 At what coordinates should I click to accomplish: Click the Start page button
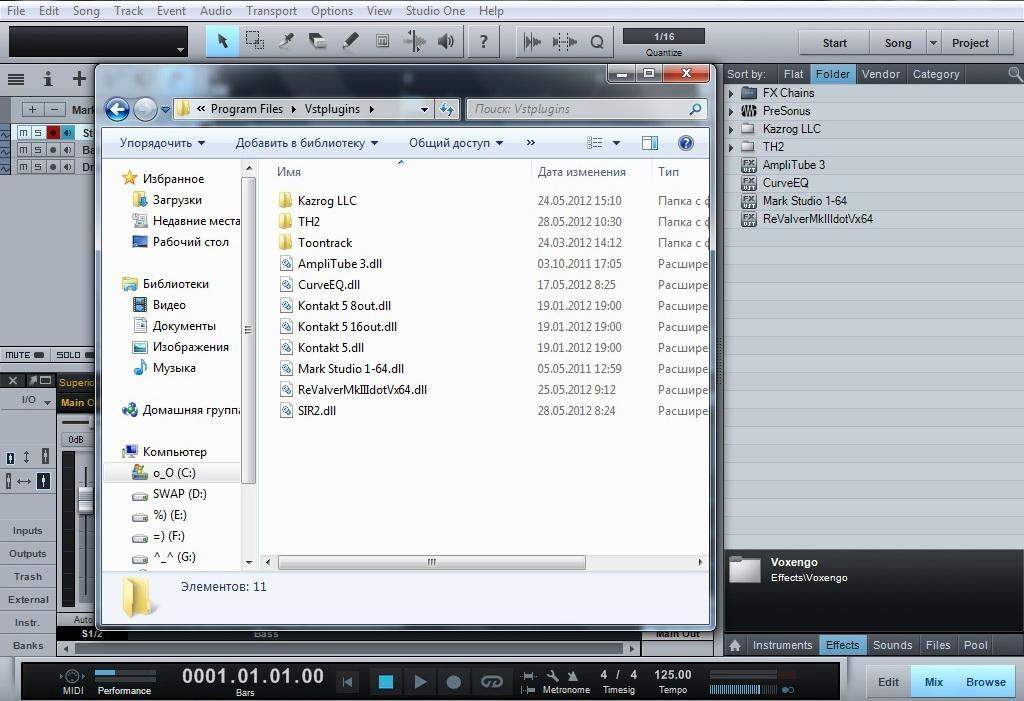[x=834, y=43]
